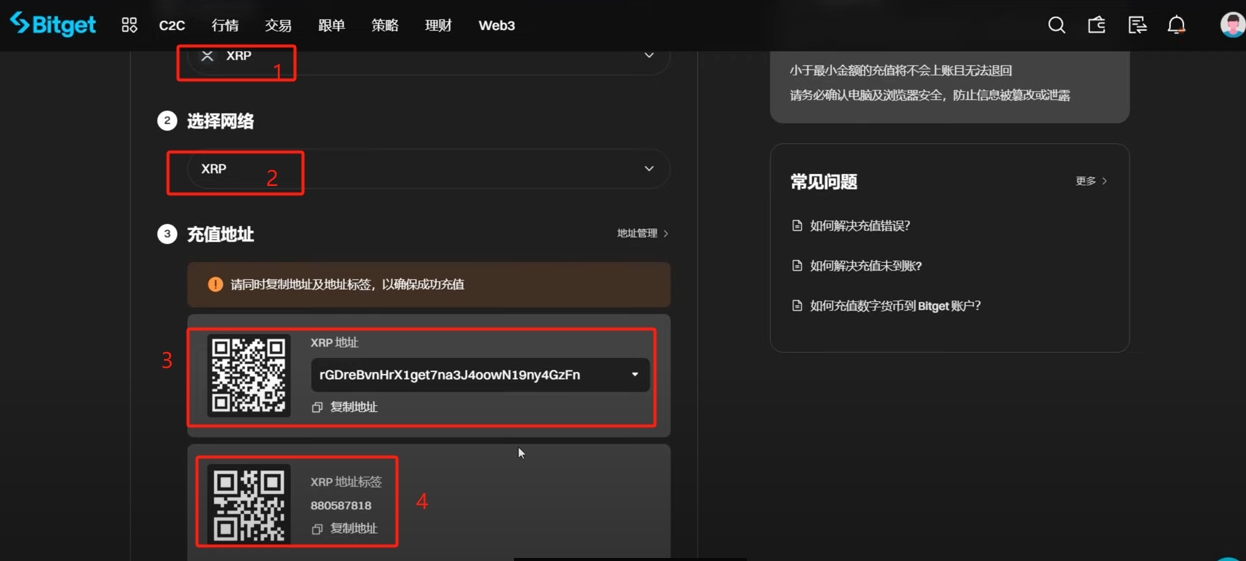This screenshot has width=1246, height=561.
Task: Click the 小于最小金额的充值 notice text
Action: 901,70
